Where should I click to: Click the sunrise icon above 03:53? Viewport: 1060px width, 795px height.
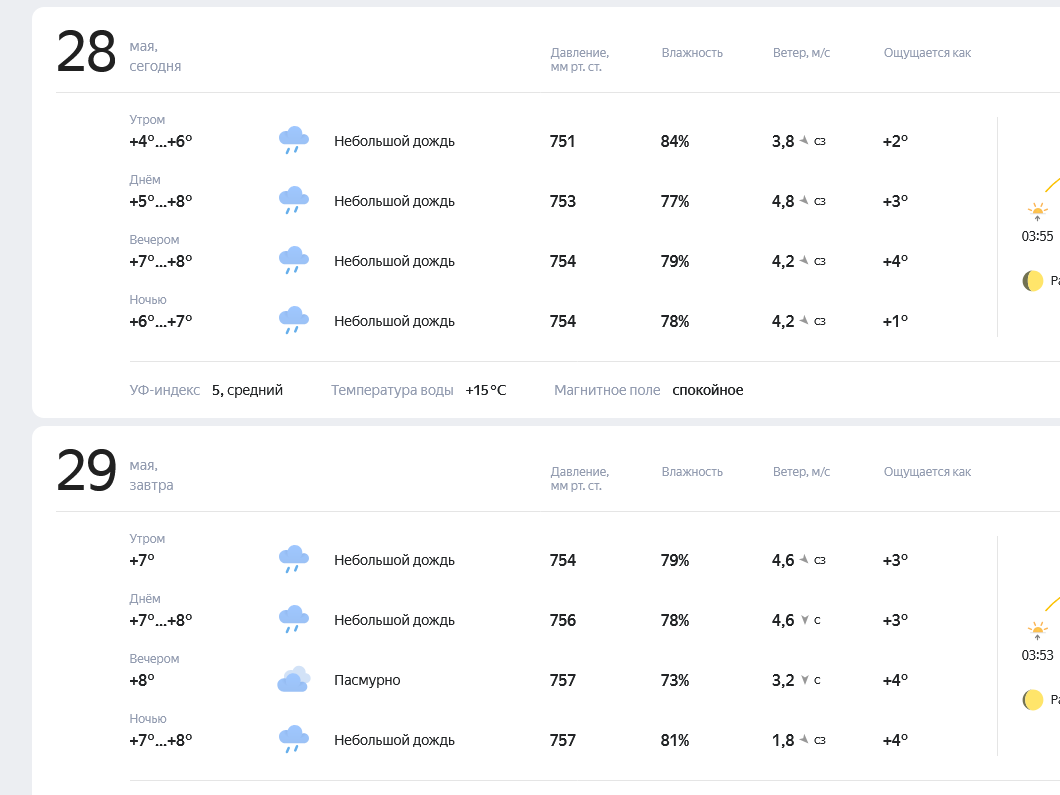[1038, 631]
